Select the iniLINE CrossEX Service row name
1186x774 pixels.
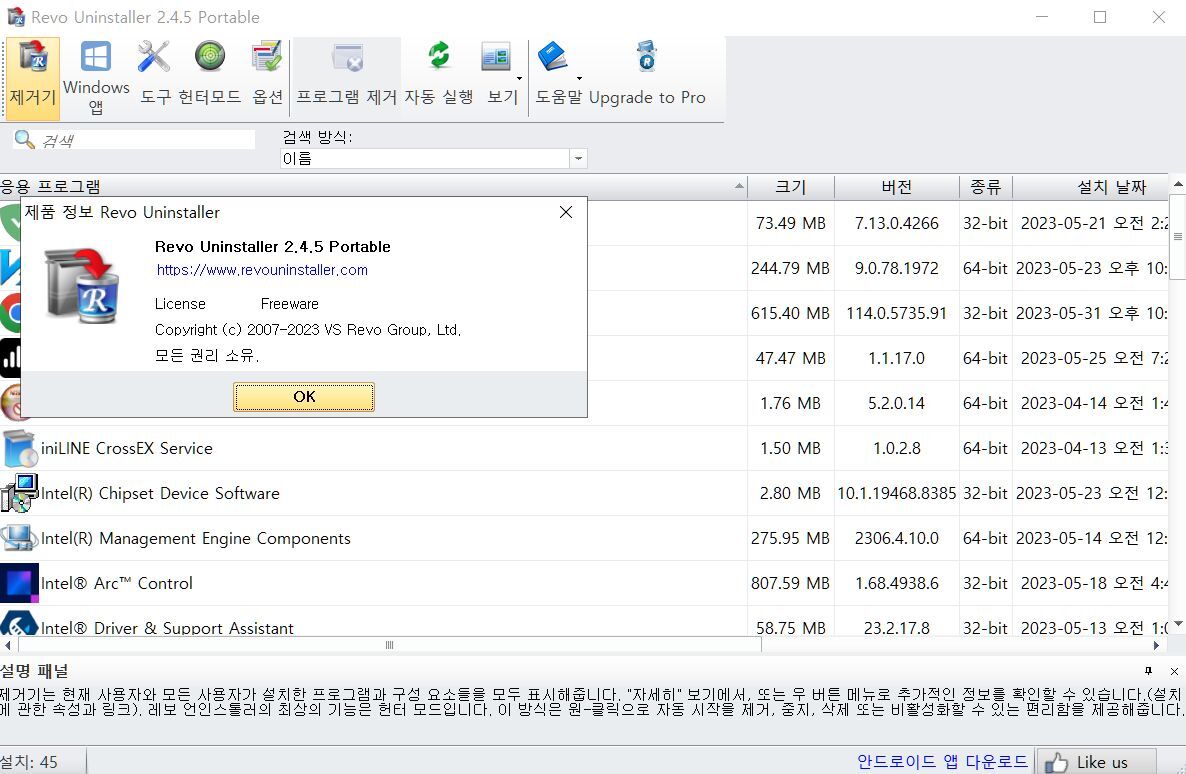126,449
